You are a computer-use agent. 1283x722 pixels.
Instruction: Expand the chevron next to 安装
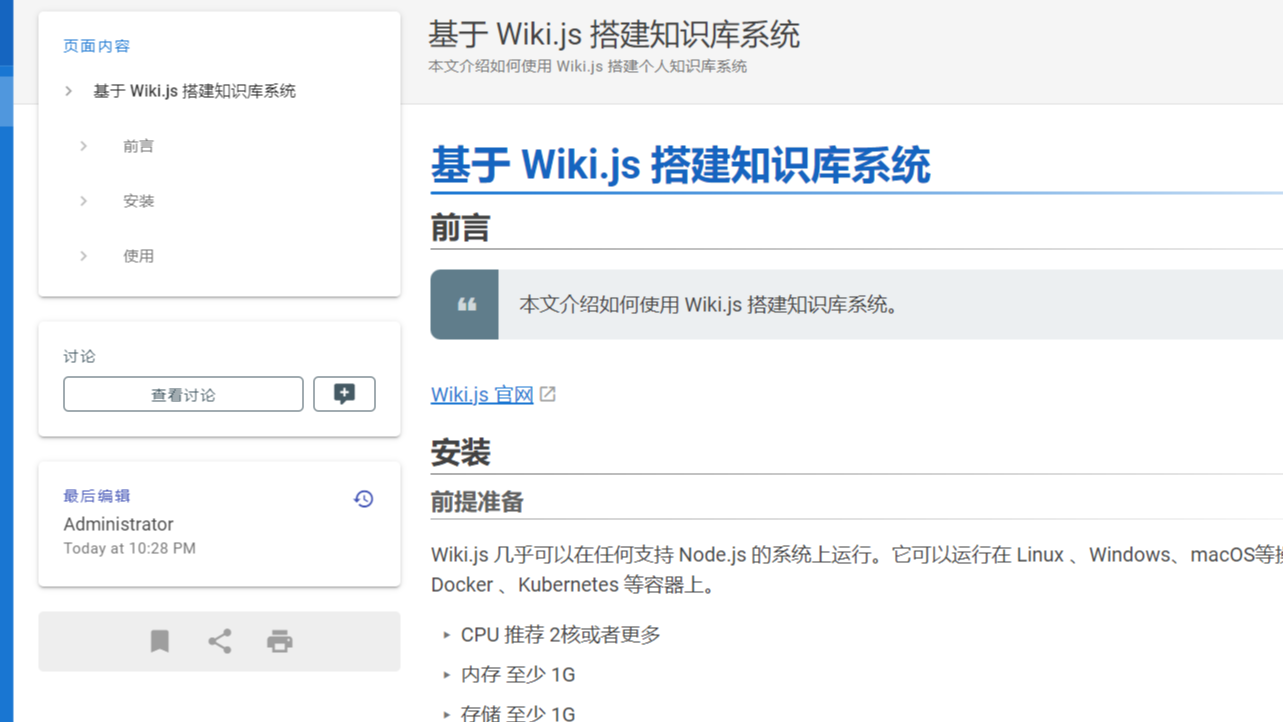click(84, 201)
